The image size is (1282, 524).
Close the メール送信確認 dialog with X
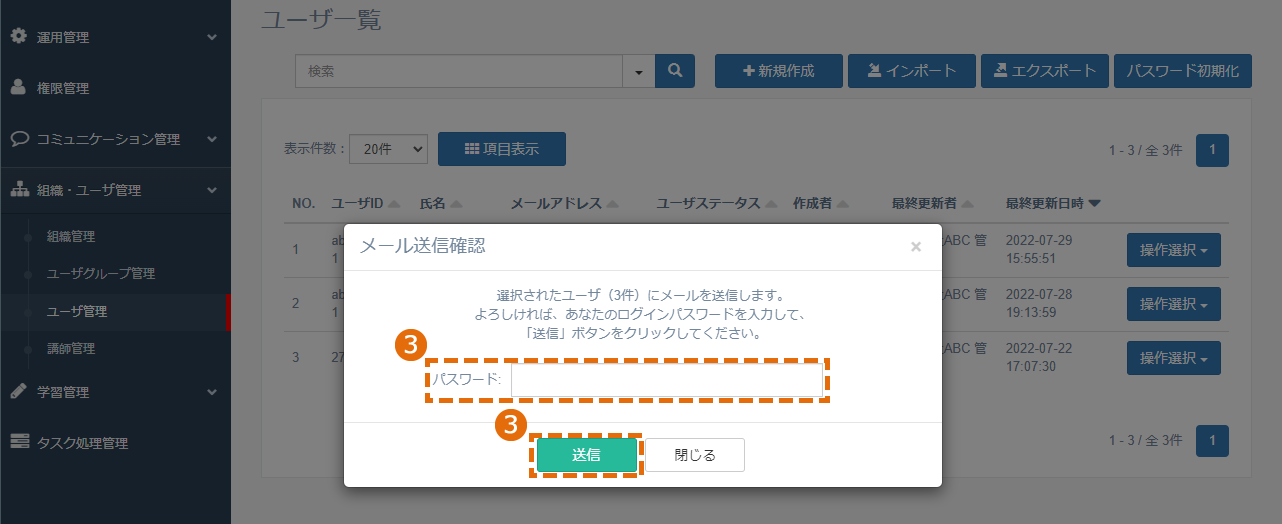(x=916, y=246)
